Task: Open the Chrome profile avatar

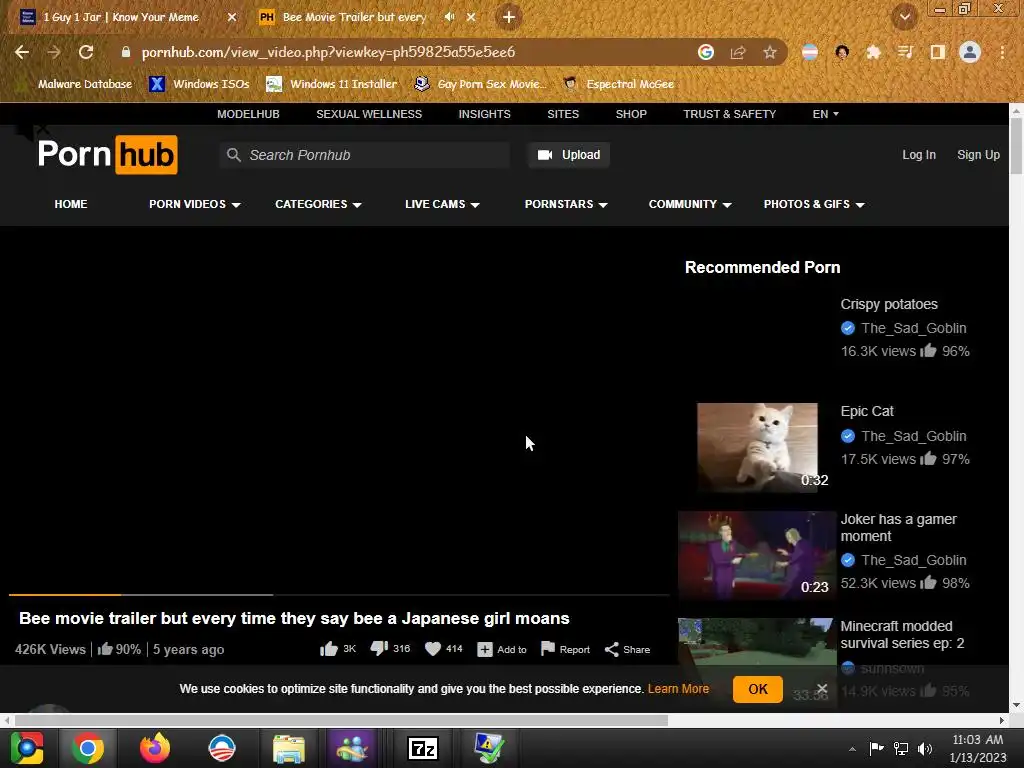Action: [x=970, y=52]
